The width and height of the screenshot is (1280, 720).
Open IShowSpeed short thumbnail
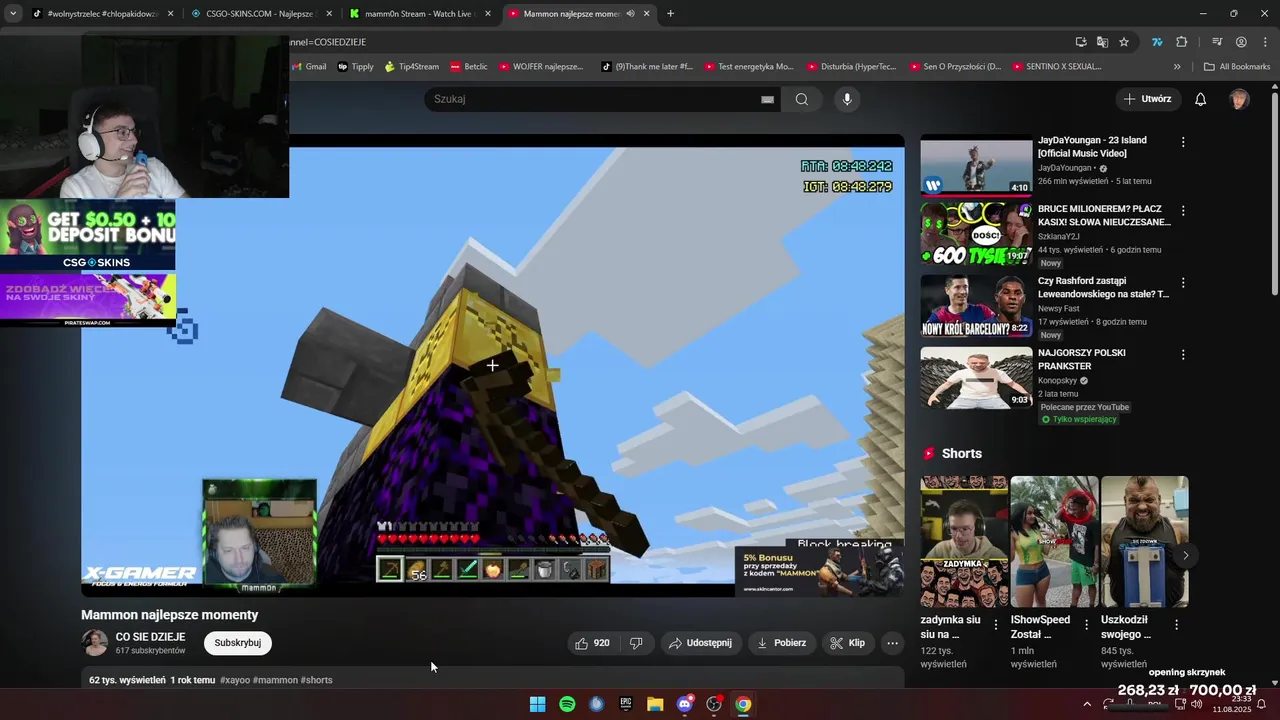point(1054,541)
